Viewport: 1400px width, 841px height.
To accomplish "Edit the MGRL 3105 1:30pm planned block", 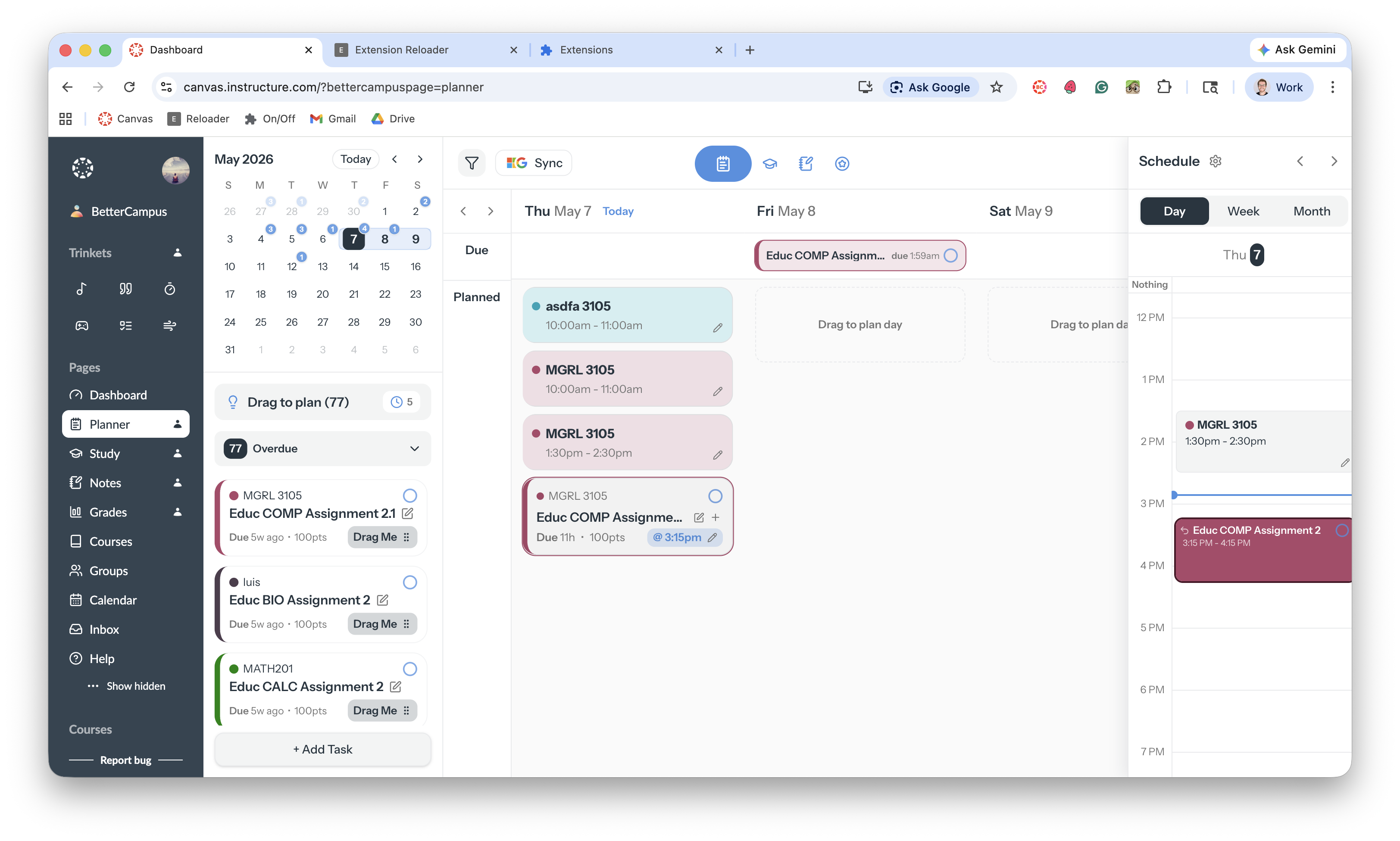I will [718, 455].
